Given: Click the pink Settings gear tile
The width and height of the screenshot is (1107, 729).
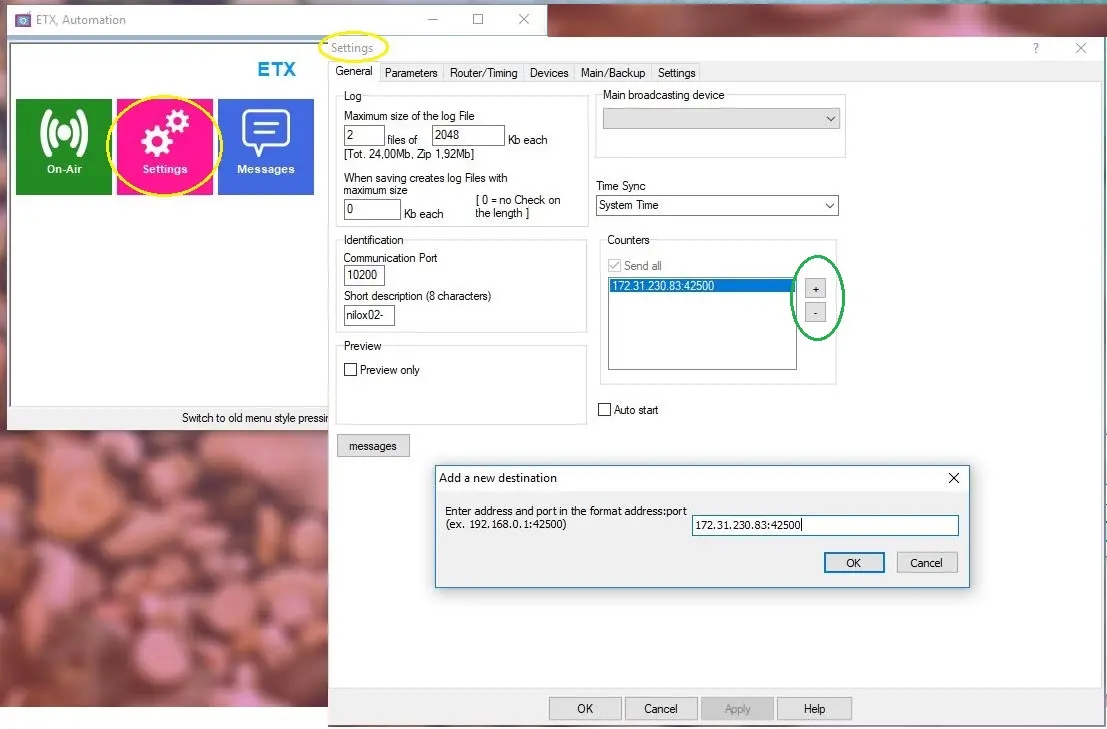Looking at the screenshot, I should (x=165, y=146).
